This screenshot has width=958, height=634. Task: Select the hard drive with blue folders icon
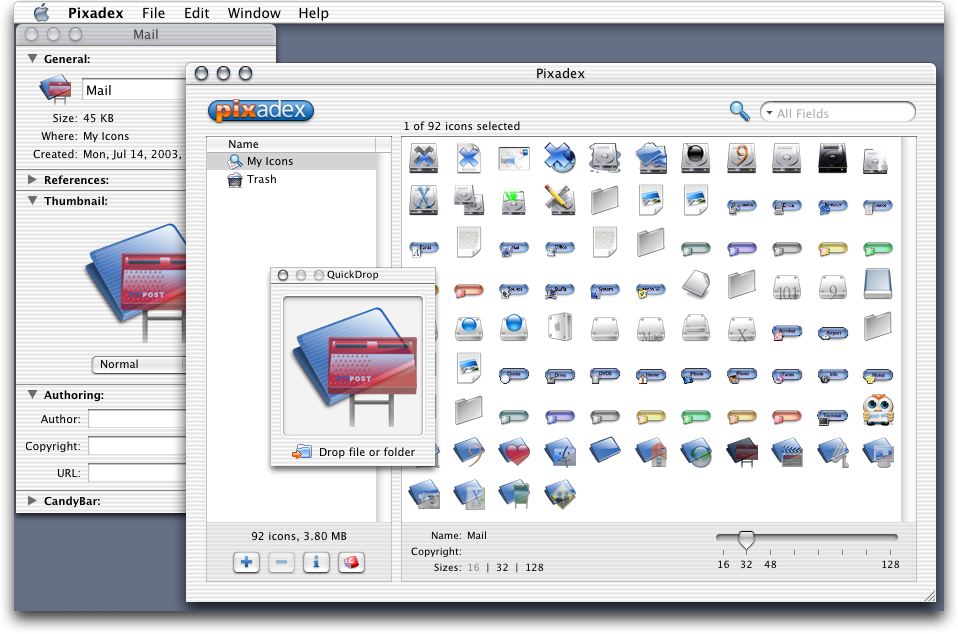(x=650, y=158)
